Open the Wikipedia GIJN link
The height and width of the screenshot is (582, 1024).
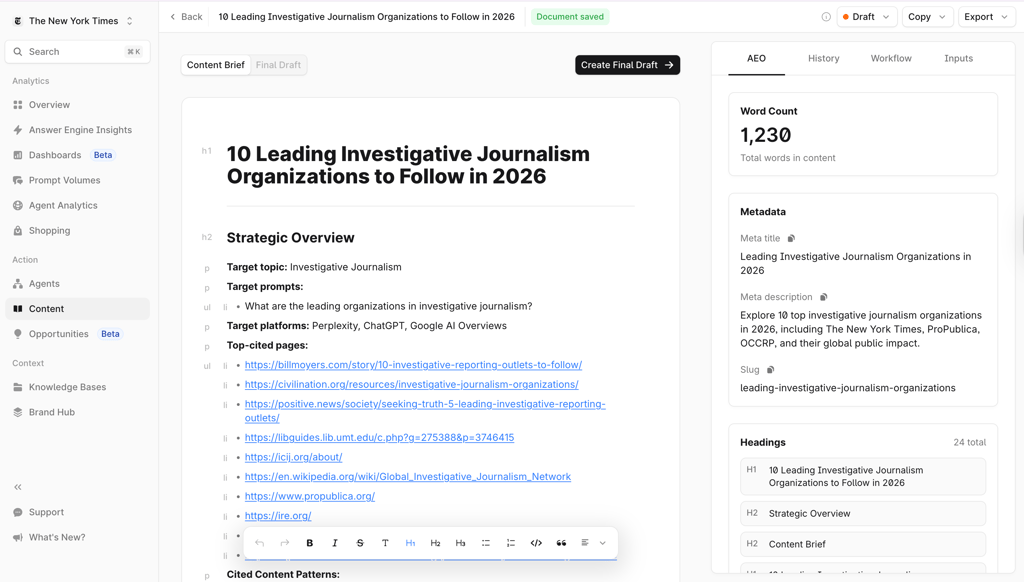[x=408, y=477]
